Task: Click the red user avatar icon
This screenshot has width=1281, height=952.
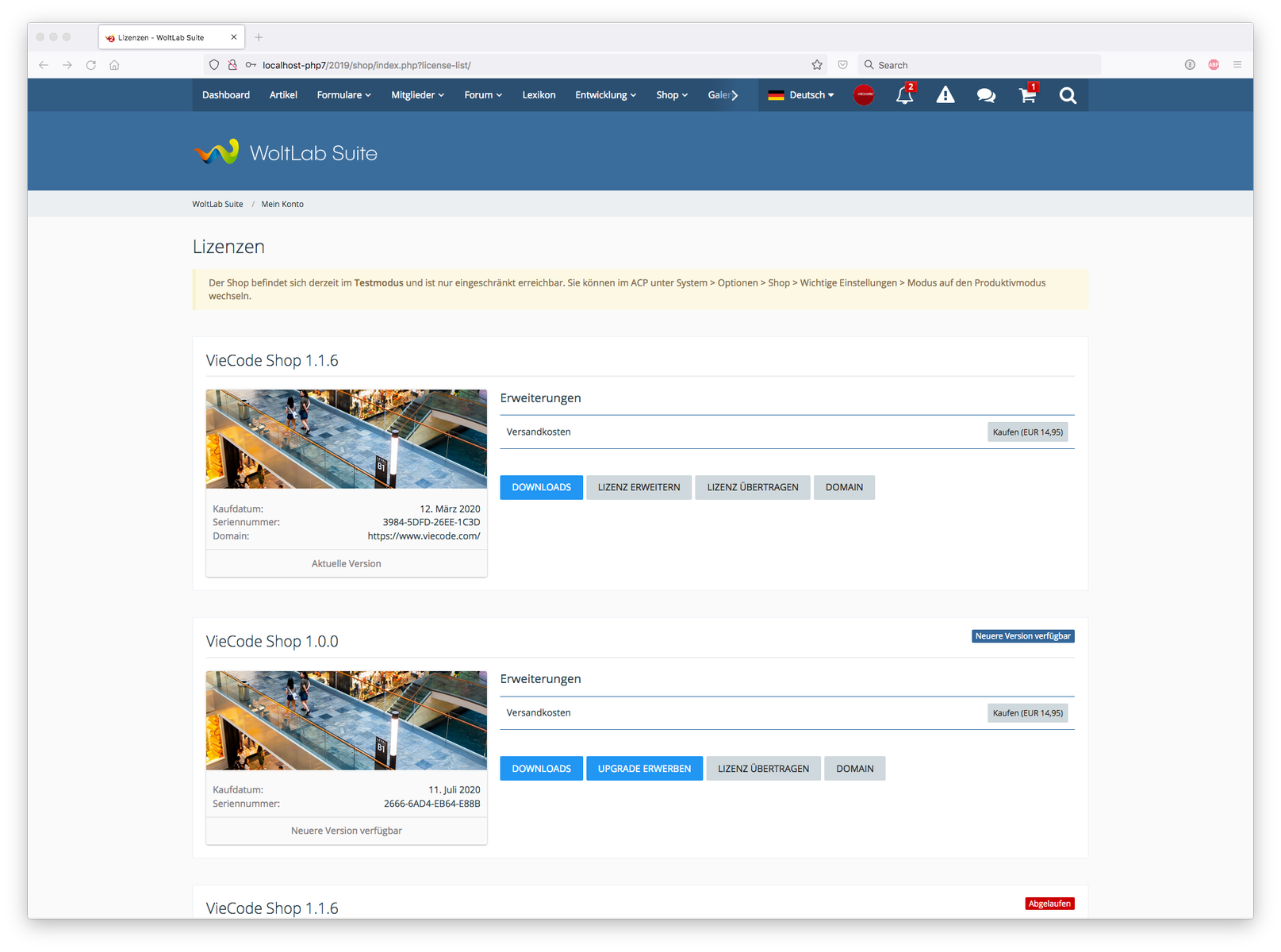Action: [x=864, y=95]
